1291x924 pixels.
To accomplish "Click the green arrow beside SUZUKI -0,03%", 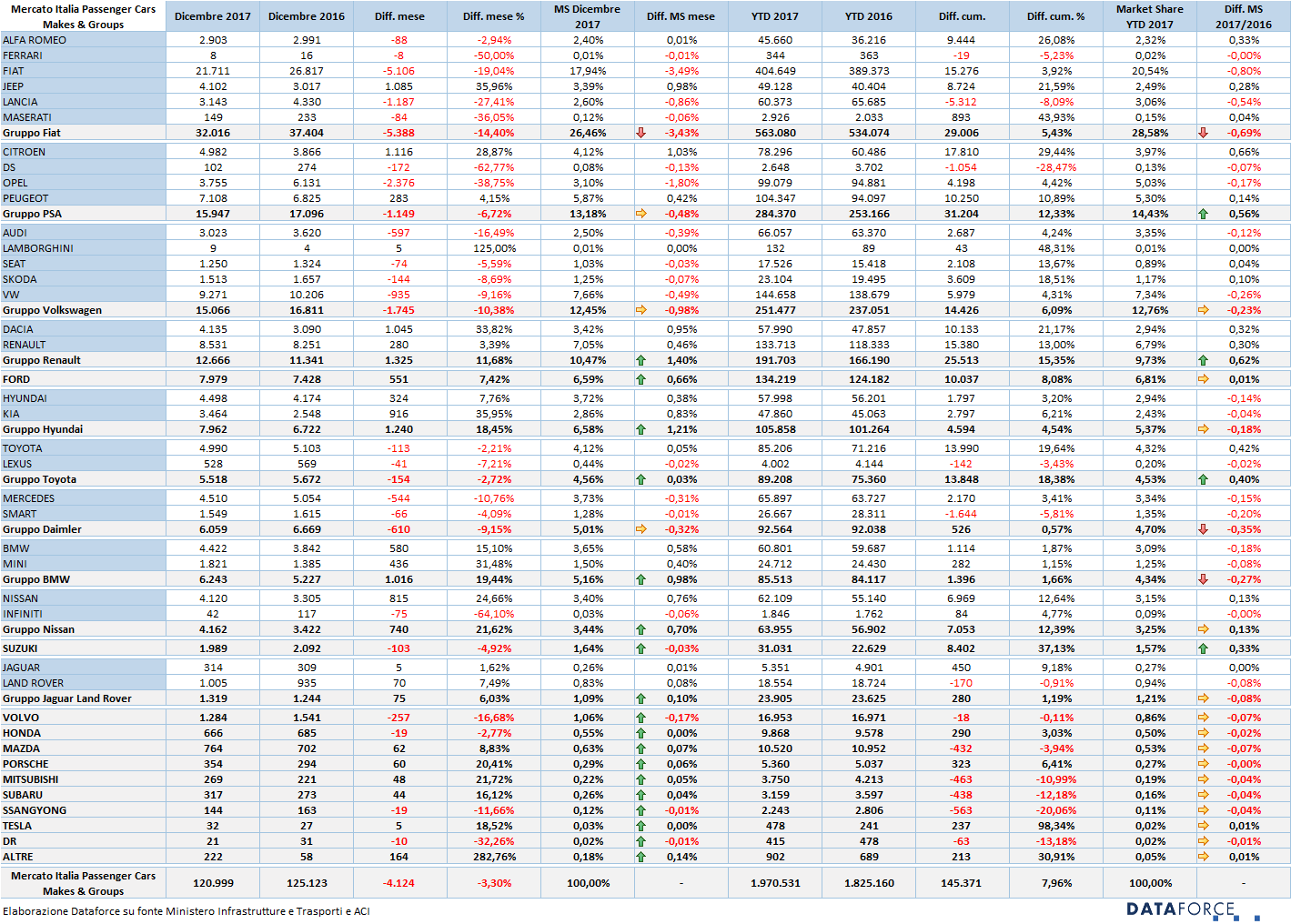I will [640, 648].
